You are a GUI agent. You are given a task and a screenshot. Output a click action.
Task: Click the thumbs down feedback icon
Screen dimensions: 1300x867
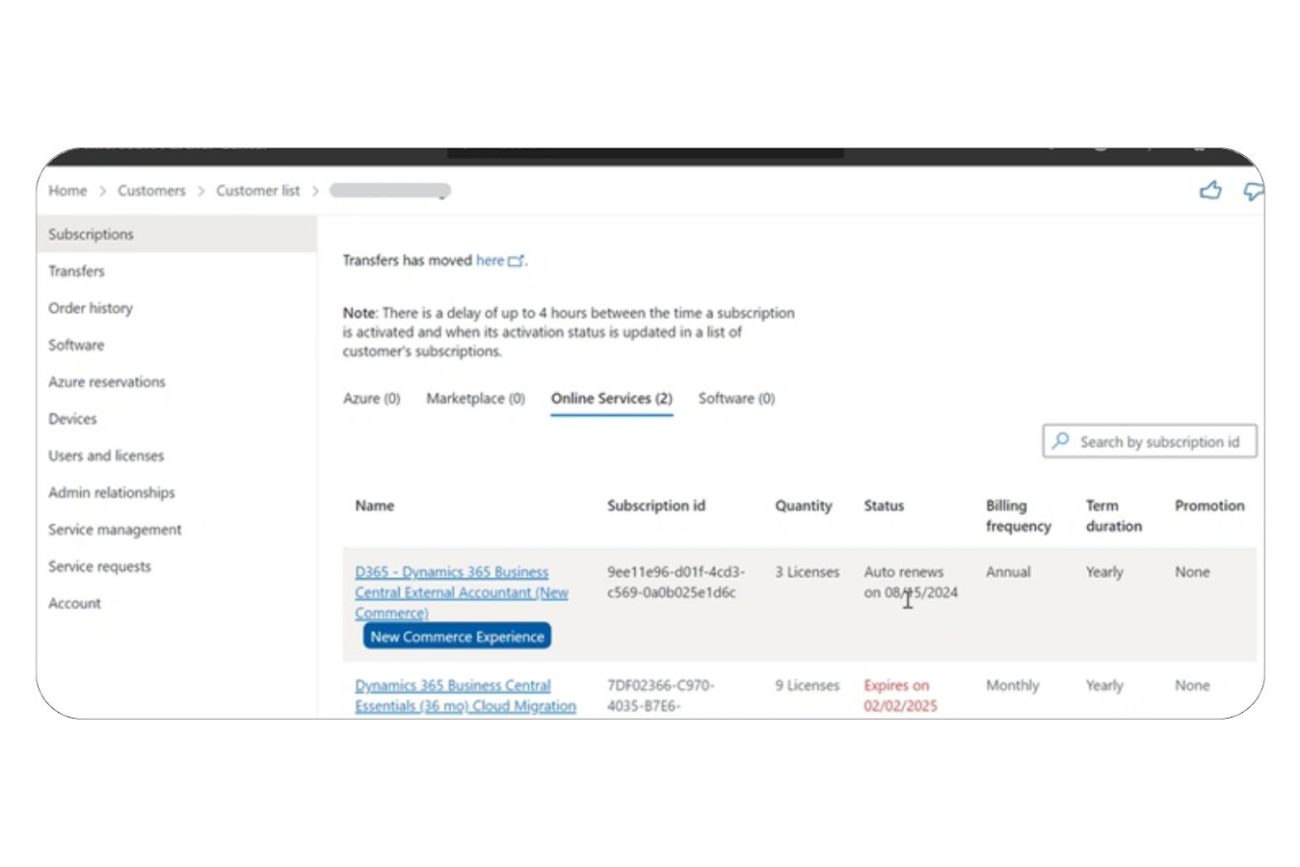pyautogui.click(x=1253, y=191)
